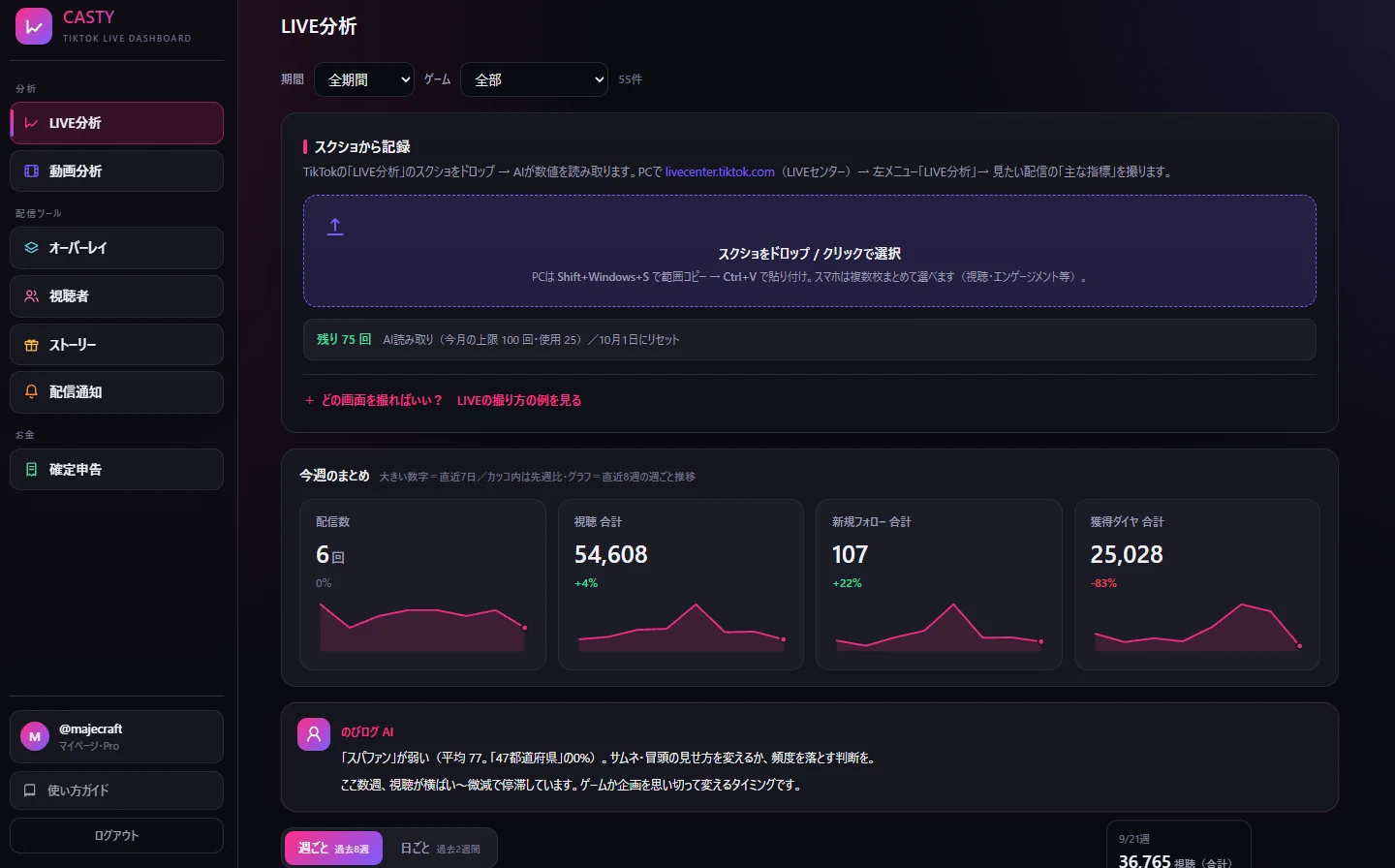Open 動画分析 in the sidebar
This screenshot has width=1395, height=868.
coord(117,171)
